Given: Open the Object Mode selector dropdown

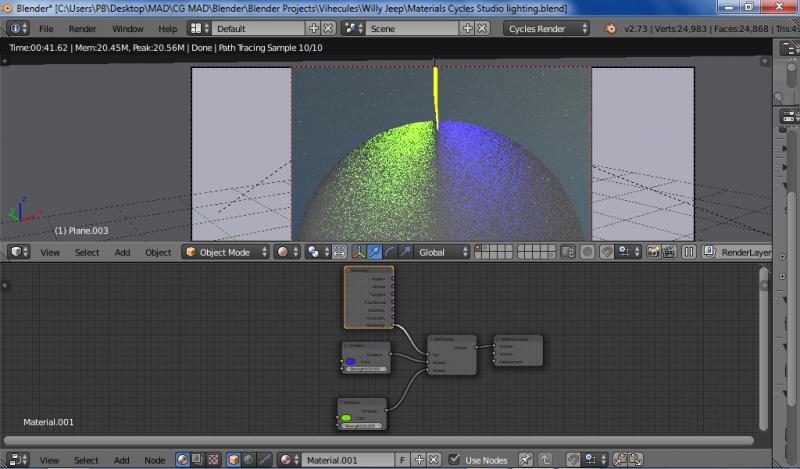Looking at the screenshot, I should [225, 252].
